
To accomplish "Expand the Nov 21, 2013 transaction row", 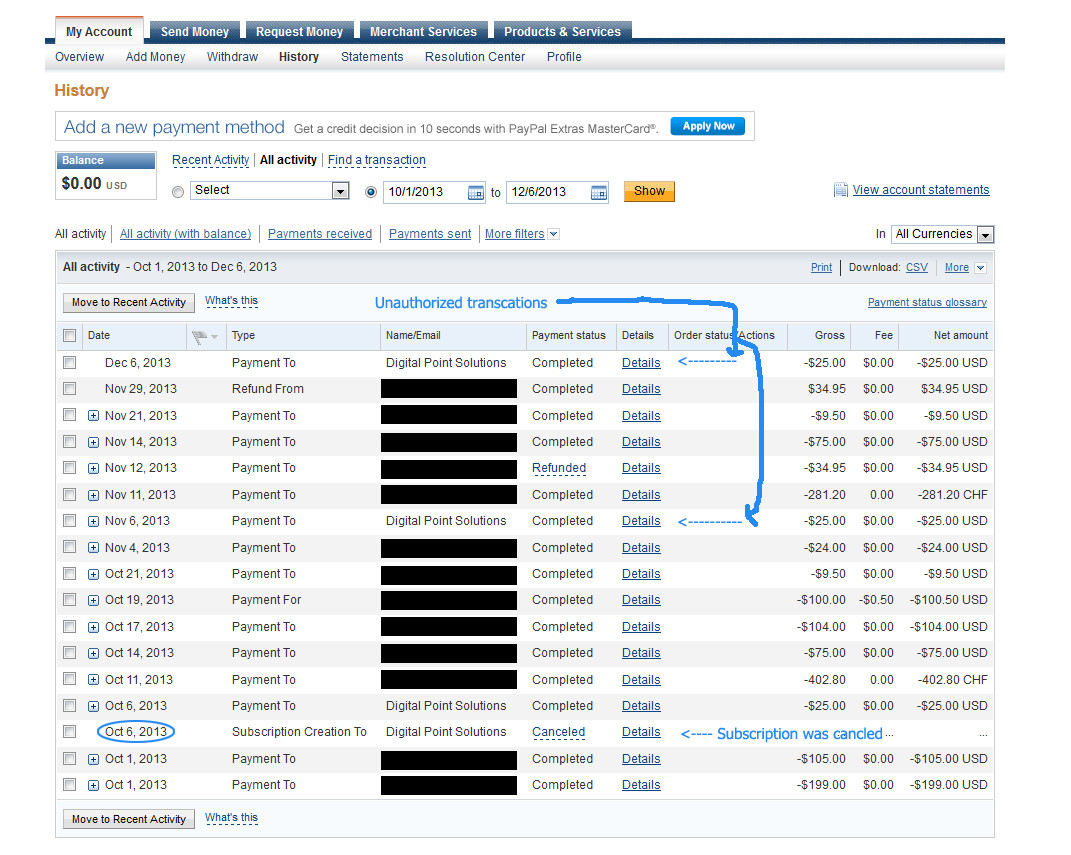I will coord(94,416).
